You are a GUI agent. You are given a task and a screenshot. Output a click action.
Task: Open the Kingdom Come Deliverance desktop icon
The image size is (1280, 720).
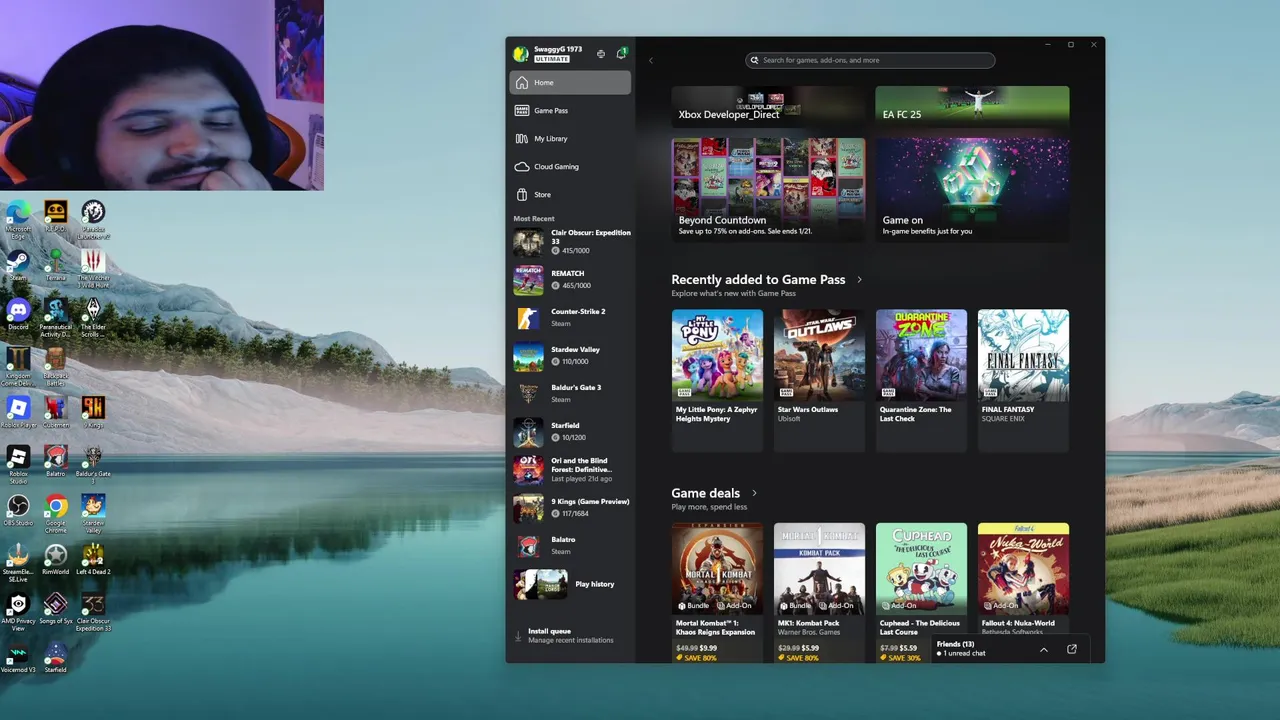coord(18,366)
